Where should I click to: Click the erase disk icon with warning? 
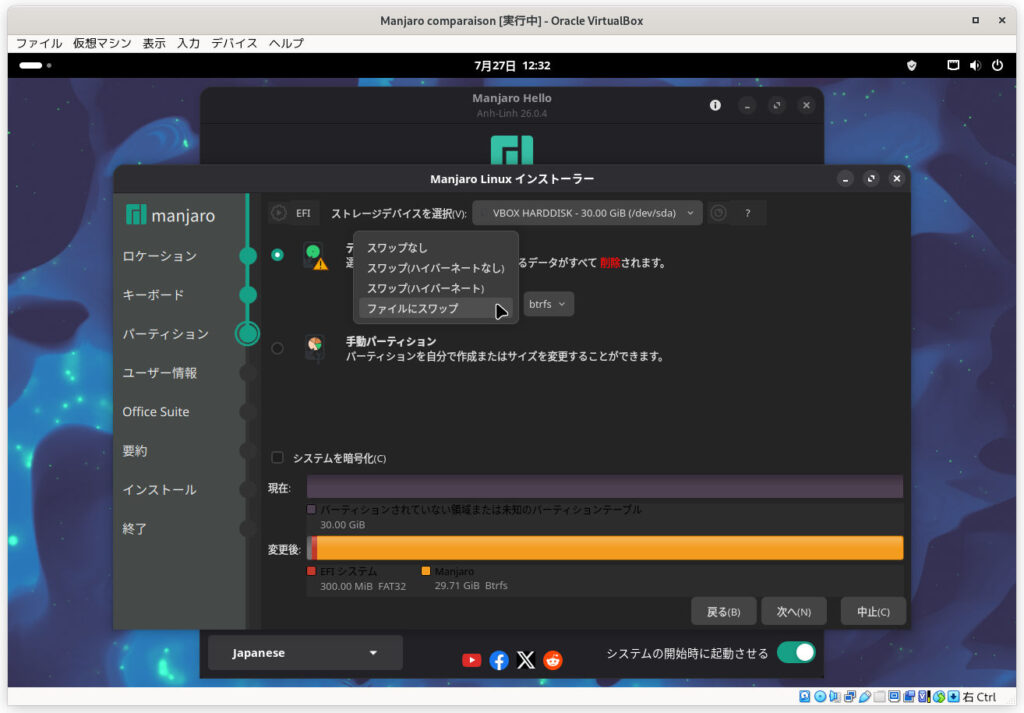coord(315,256)
